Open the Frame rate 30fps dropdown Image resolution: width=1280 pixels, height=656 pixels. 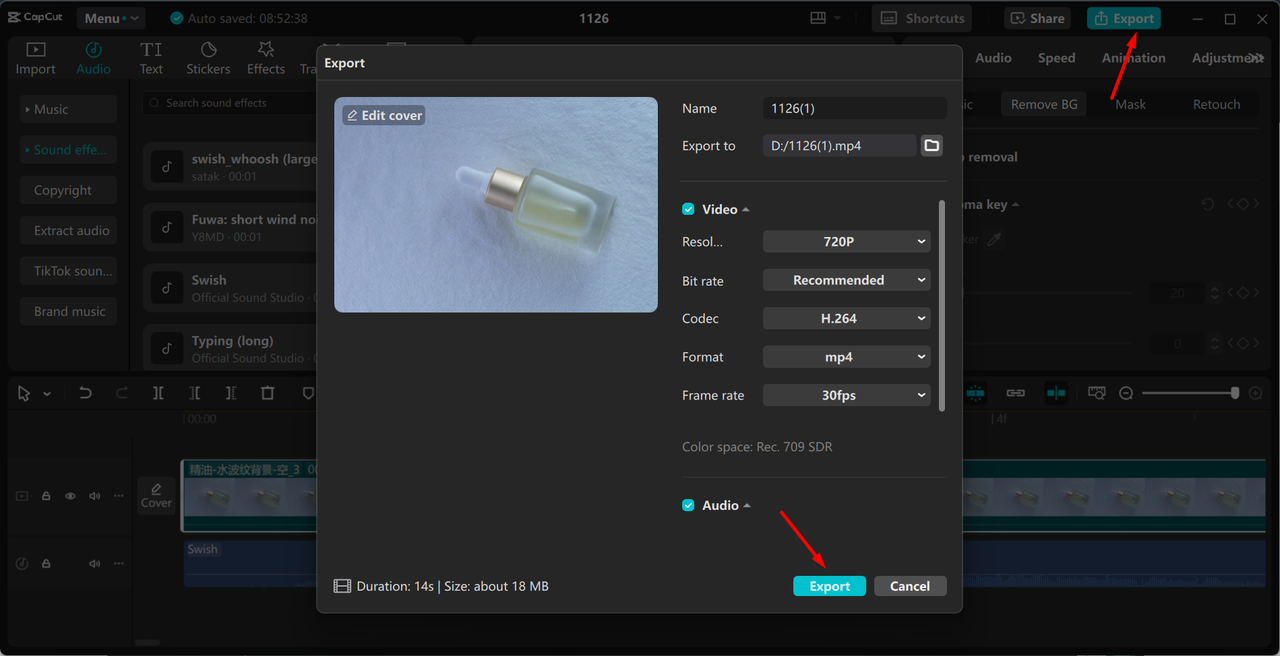coord(847,395)
